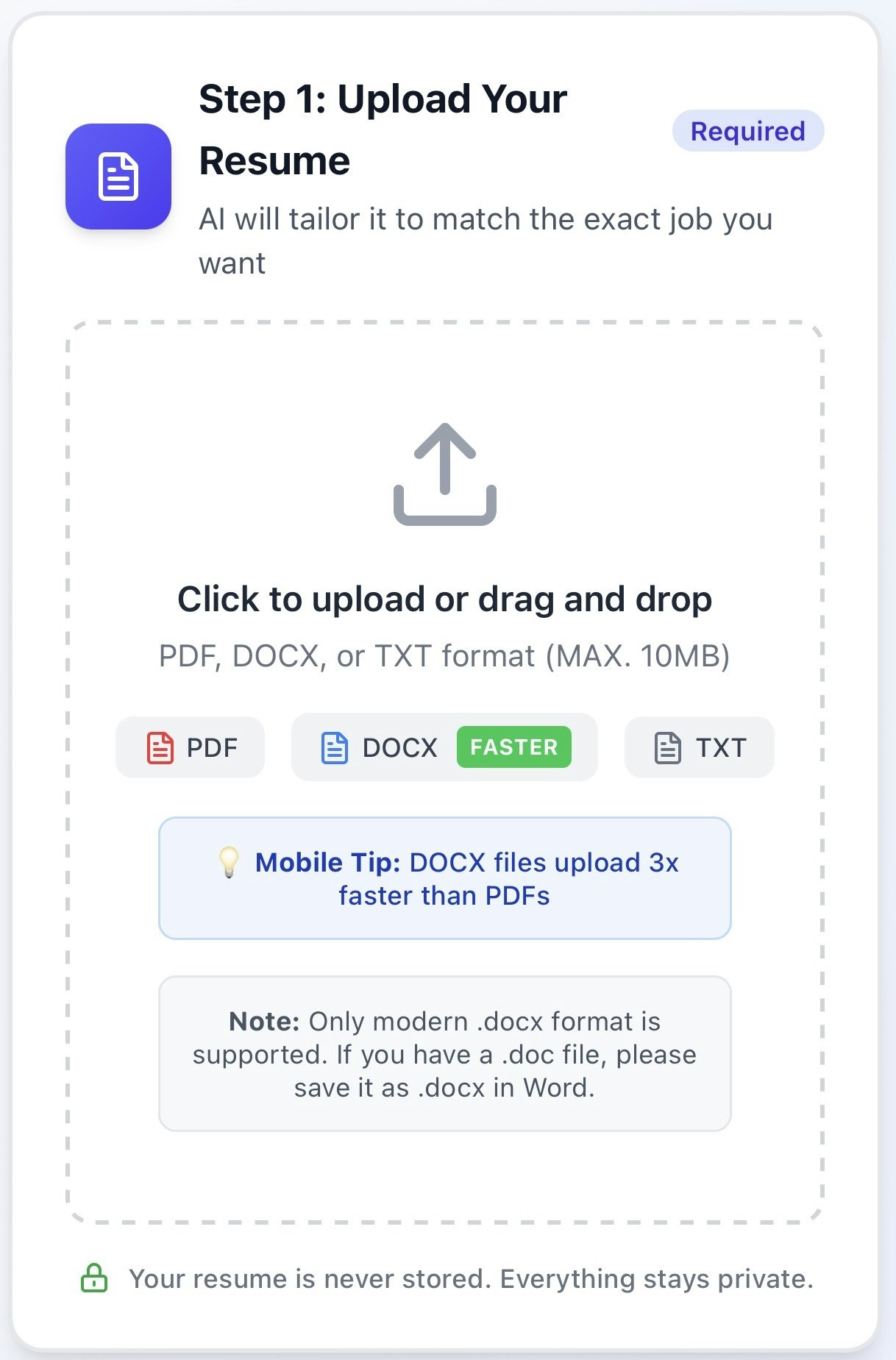The image size is (896, 1360).
Task: Click the PDF DOCX TXT format size limit text
Action: [444, 655]
